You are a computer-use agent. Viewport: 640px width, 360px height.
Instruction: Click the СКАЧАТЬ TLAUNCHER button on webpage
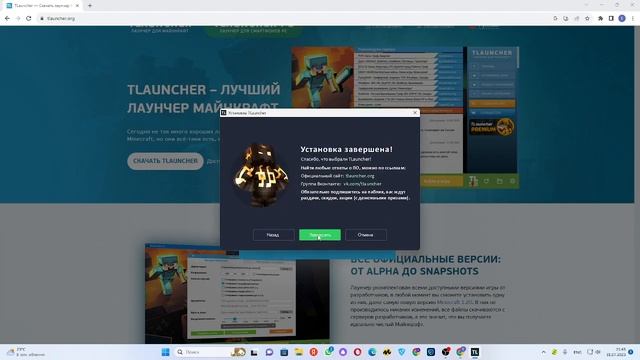point(165,161)
